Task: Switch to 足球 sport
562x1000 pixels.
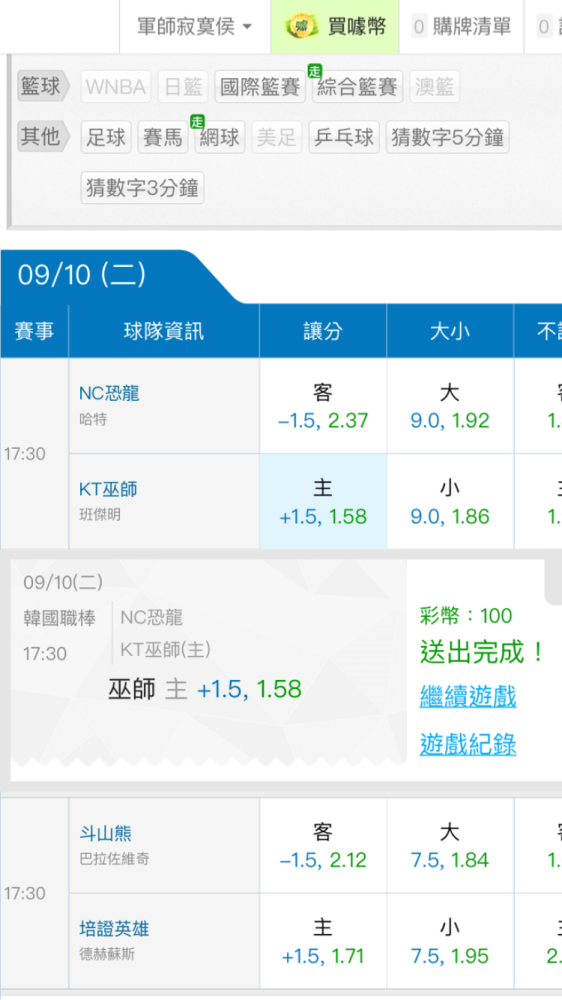Action: (x=106, y=137)
